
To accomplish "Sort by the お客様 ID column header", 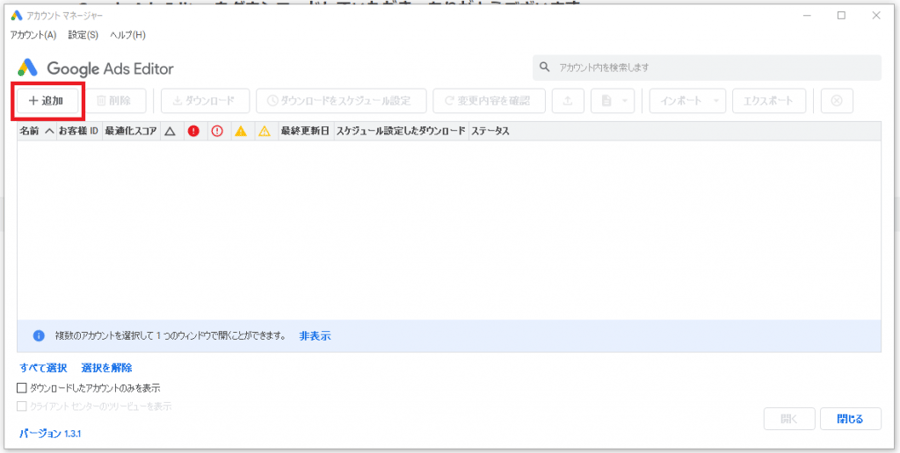I will point(79,131).
